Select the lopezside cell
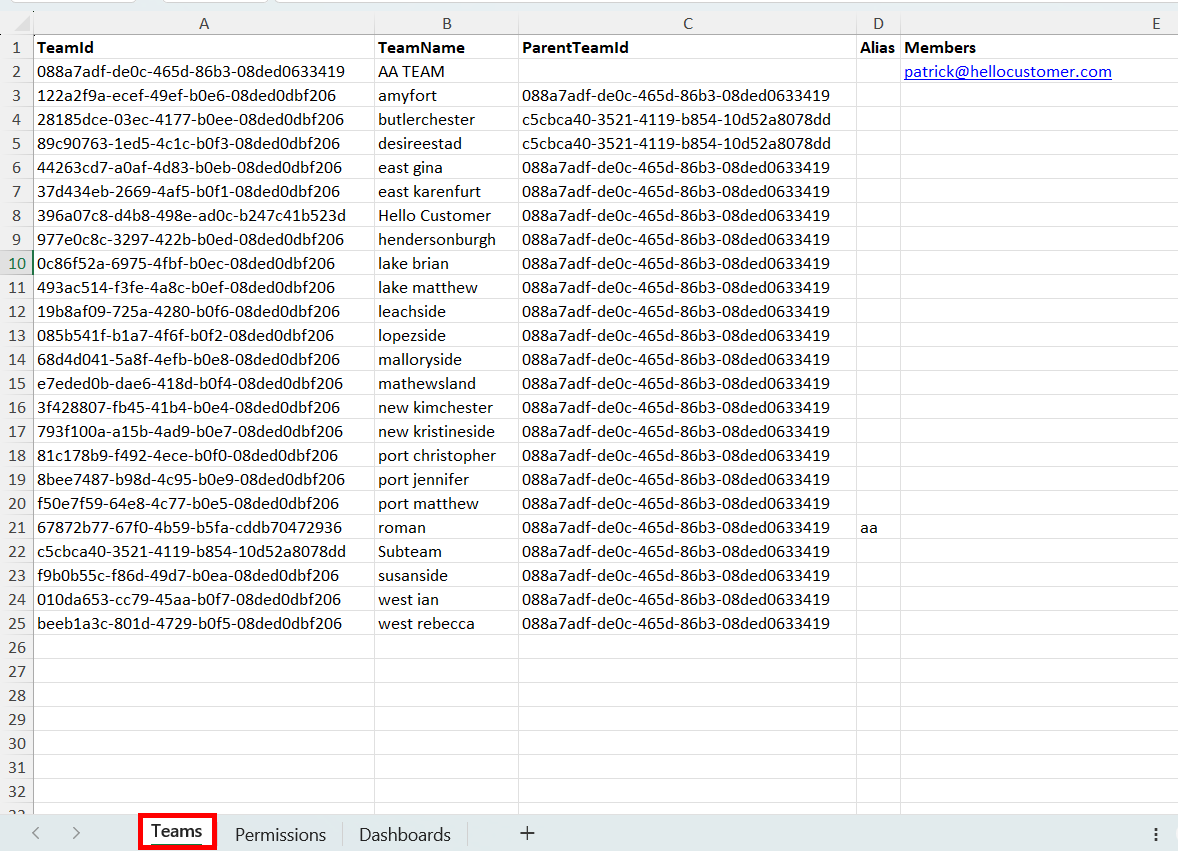The height and width of the screenshot is (851, 1178). tap(446, 336)
